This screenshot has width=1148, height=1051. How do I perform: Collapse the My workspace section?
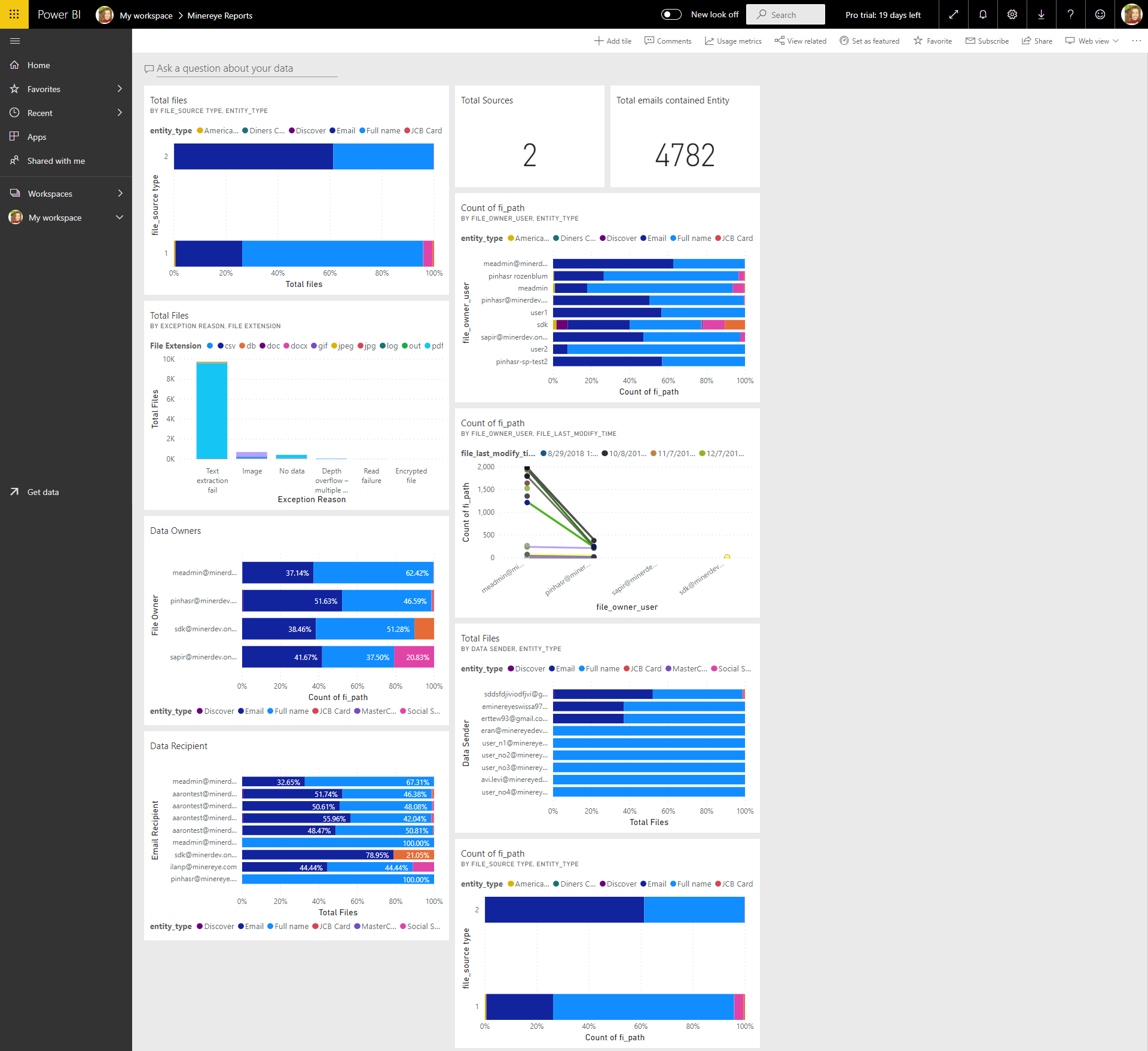click(x=120, y=217)
